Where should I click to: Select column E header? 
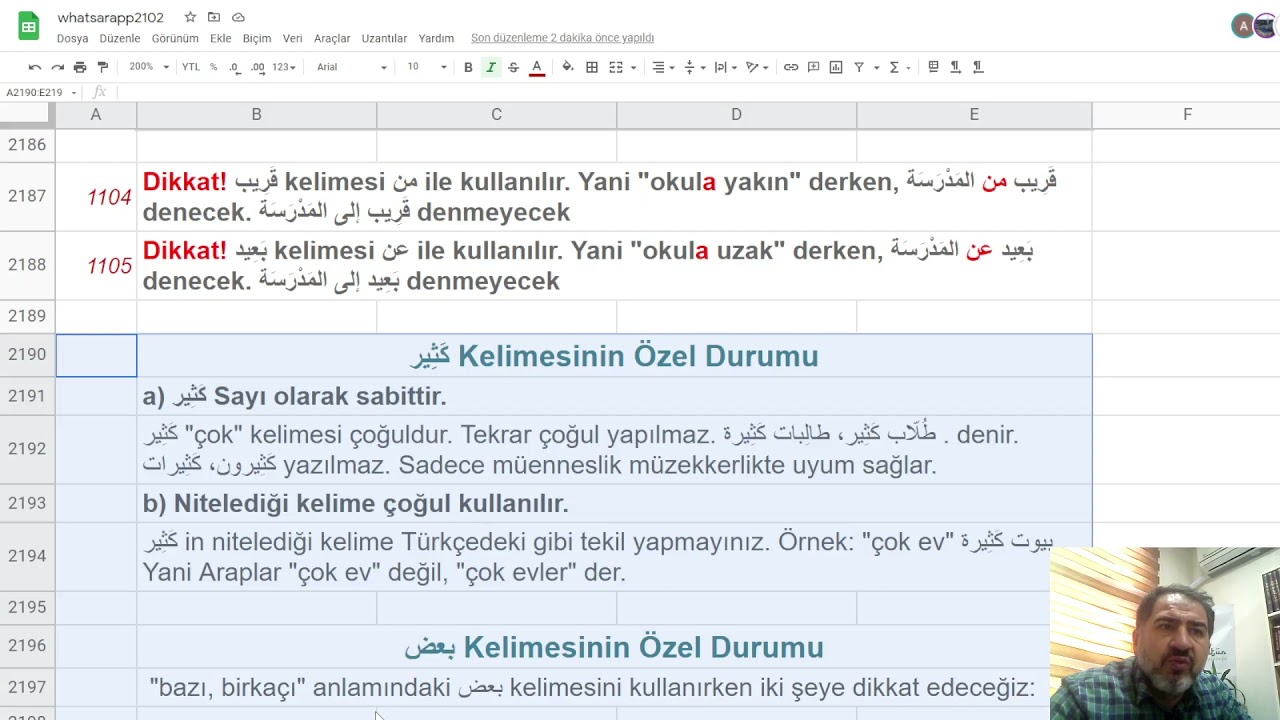tap(974, 115)
